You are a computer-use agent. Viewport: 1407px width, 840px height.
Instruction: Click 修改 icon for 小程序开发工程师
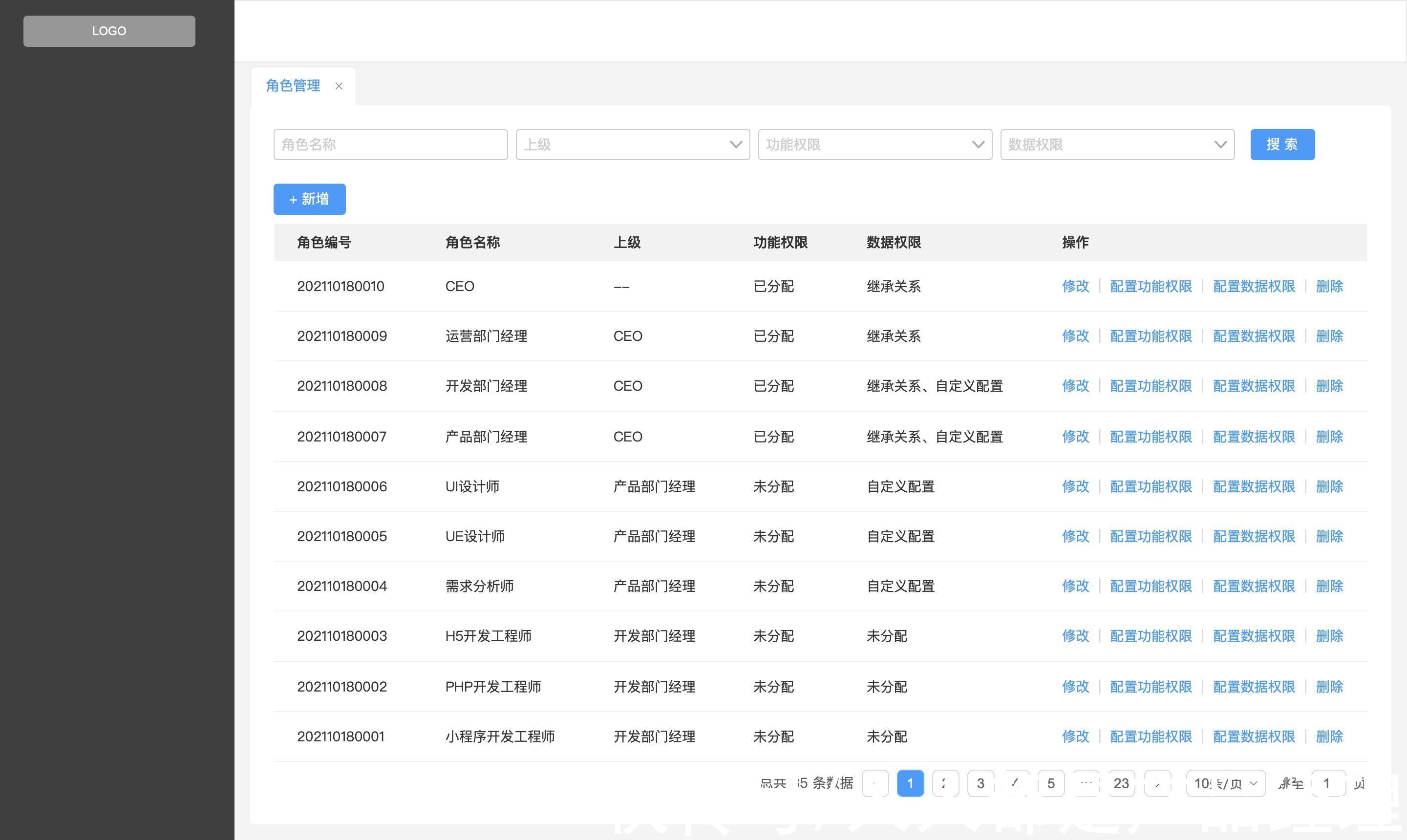pyautogui.click(x=1075, y=737)
